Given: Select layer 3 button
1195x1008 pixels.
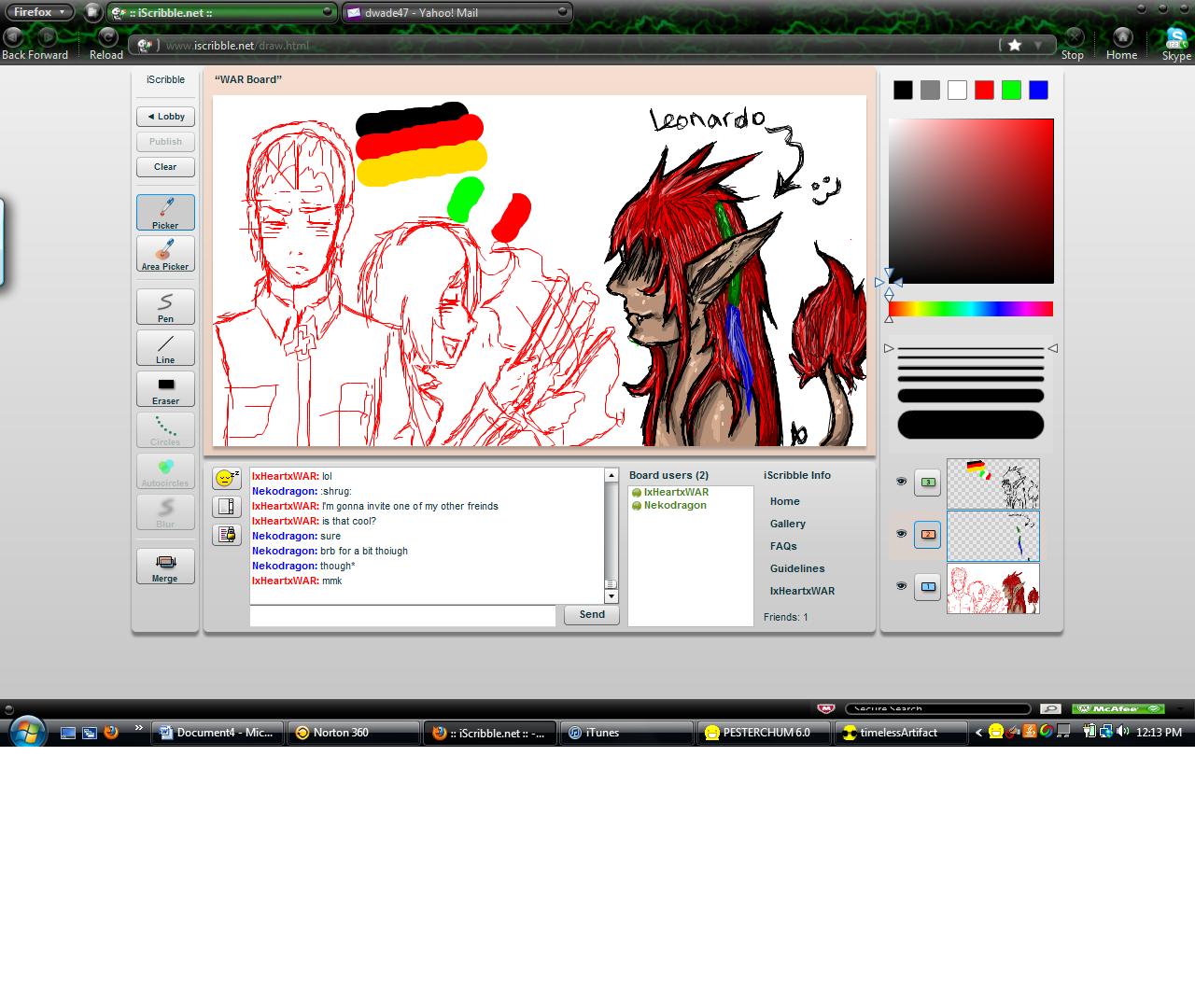Looking at the screenshot, I should (x=927, y=482).
